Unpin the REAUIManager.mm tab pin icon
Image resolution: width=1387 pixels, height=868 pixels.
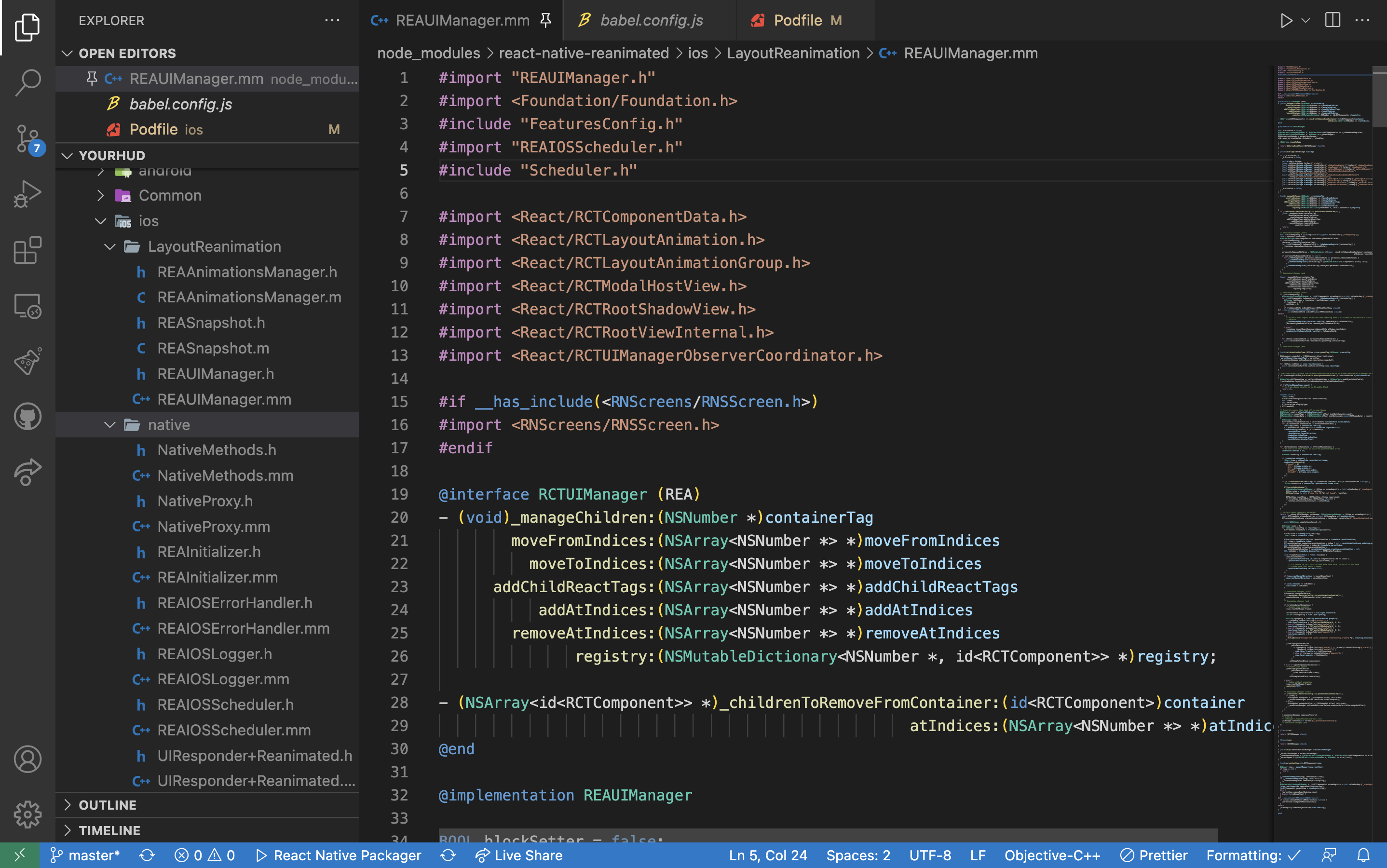coord(545,21)
